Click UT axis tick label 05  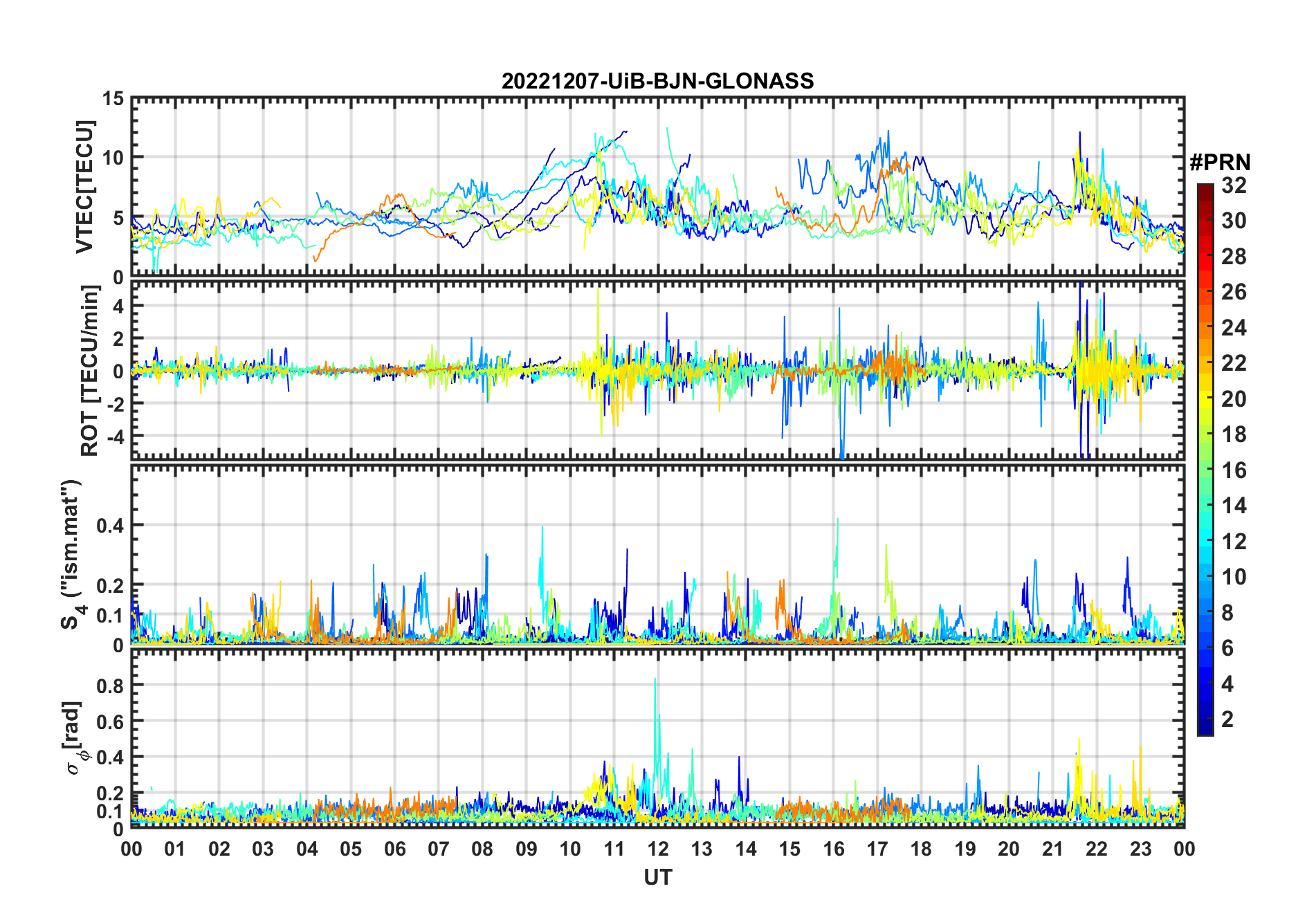click(351, 849)
